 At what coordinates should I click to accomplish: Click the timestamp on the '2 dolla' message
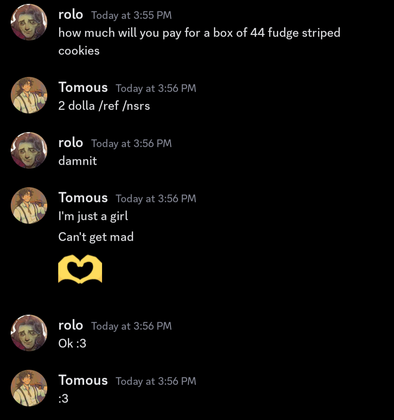pyautogui.click(x=156, y=88)
